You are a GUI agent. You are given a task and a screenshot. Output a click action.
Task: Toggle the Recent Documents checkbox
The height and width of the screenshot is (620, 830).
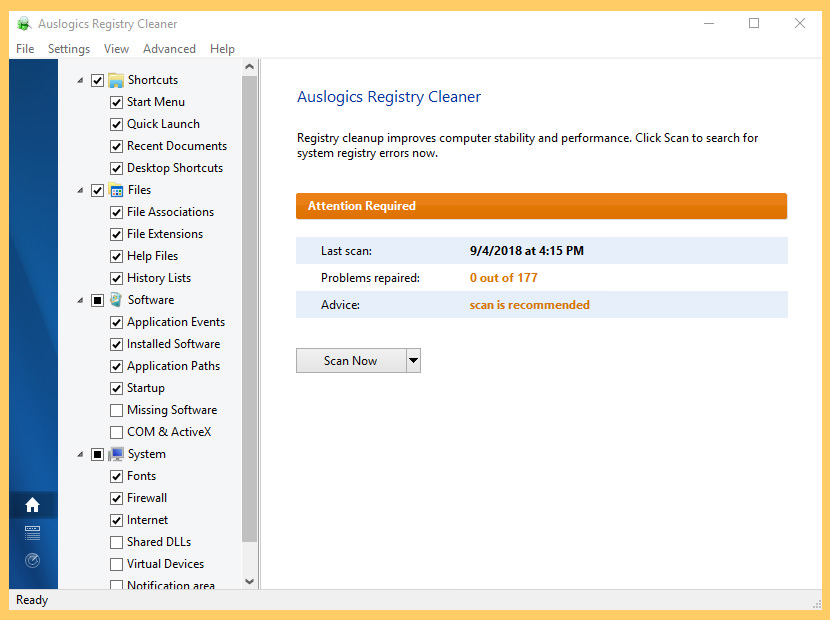click(116, 146)
